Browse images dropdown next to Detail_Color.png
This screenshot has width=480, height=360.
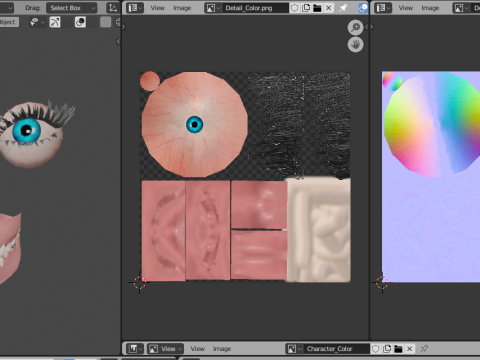213,8
